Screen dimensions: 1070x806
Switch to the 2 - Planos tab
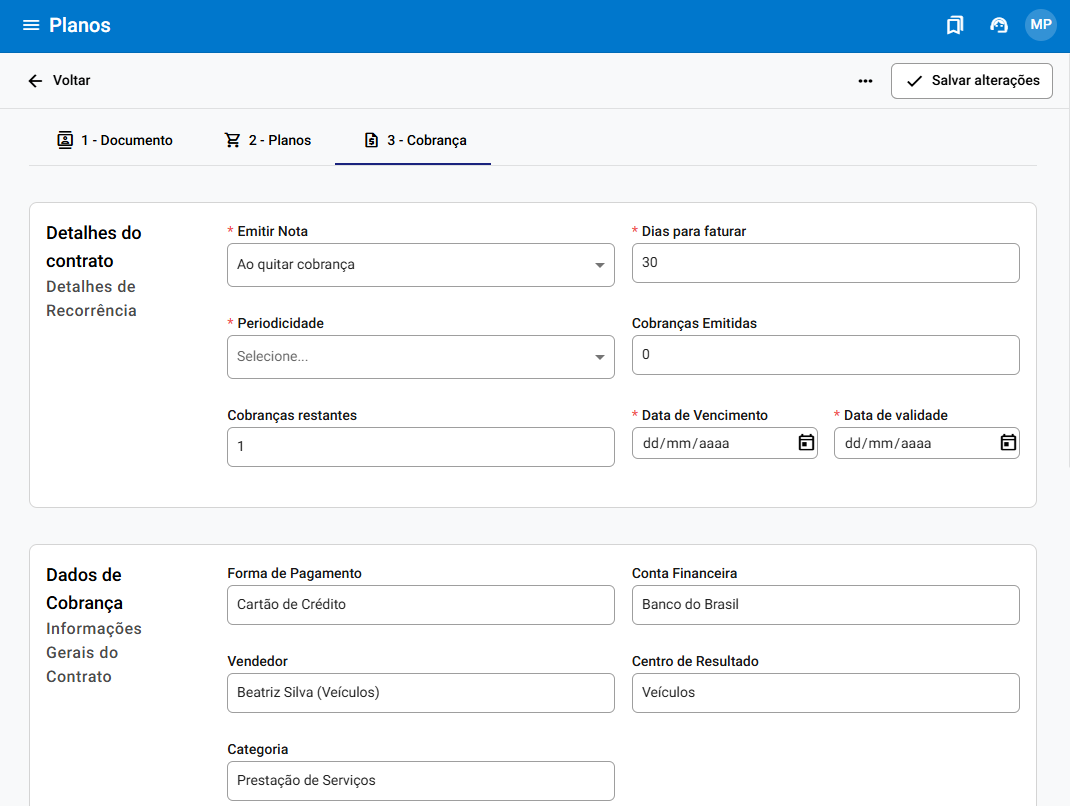tap(268, 140)
